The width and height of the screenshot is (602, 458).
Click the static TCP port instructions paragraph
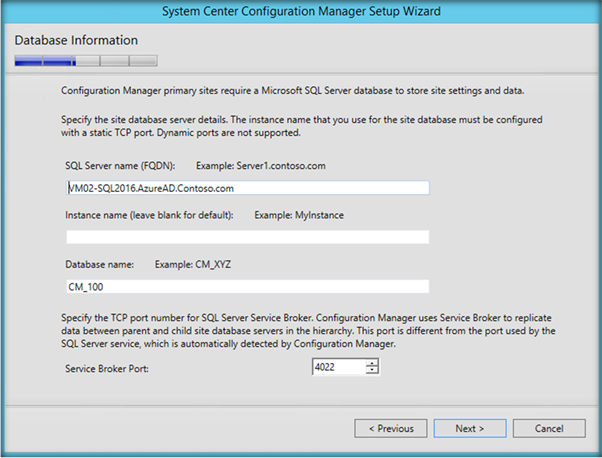pos(302,126)
